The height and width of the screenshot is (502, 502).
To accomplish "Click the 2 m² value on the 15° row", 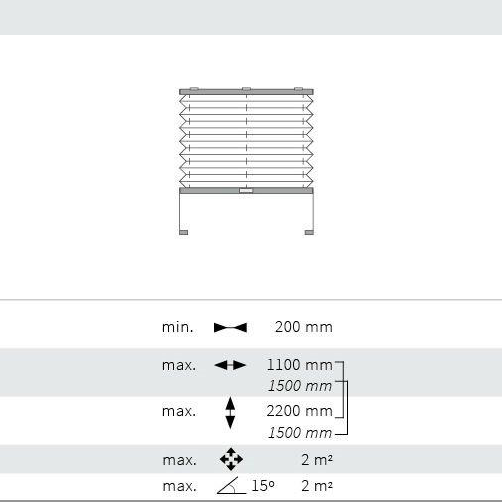I will click(317, 486).
